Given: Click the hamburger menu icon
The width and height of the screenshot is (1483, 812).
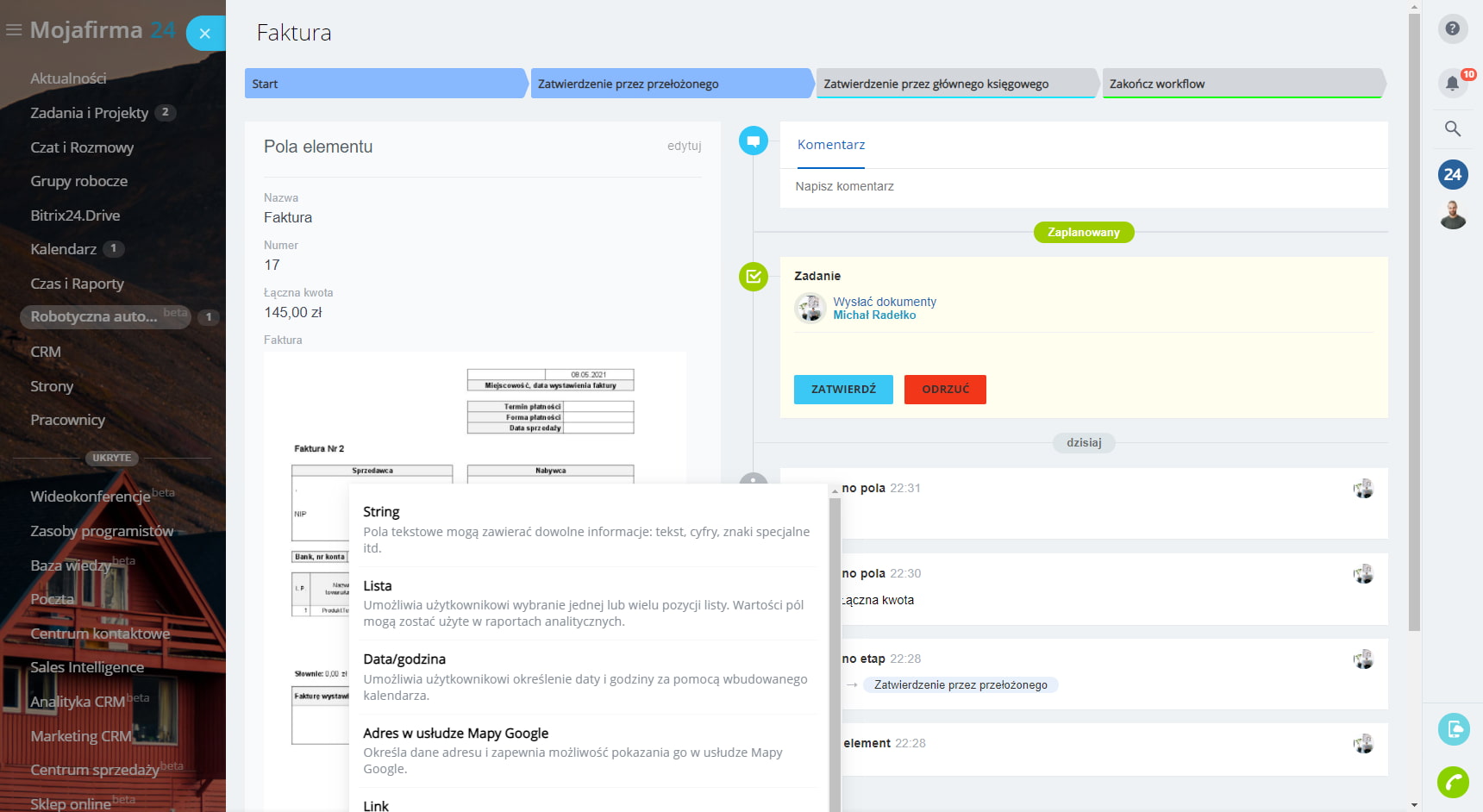Looking at the screenshot, I should [x=14, y=30].
